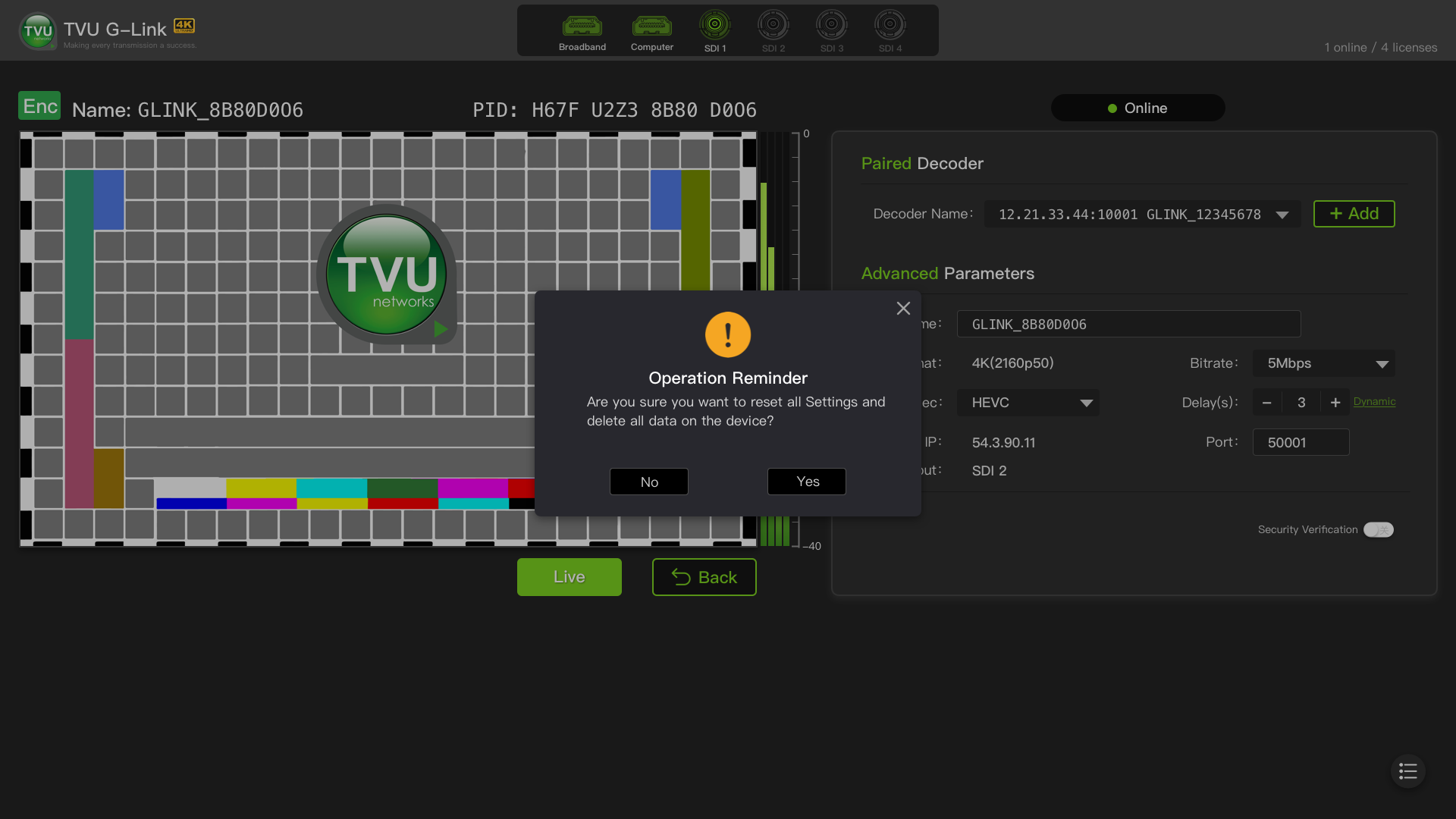Click No to cancel reset

(648, 482)
